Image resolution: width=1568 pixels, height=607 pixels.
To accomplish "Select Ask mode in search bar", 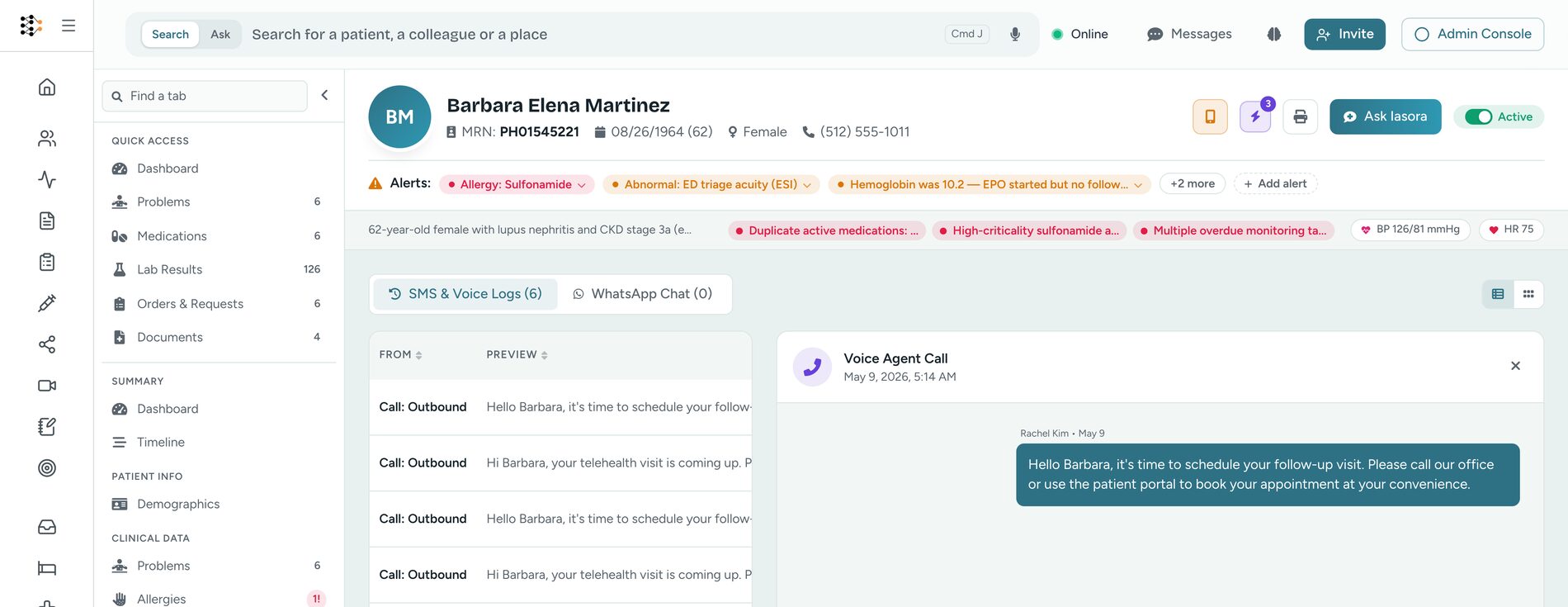I will click(220, 34).
